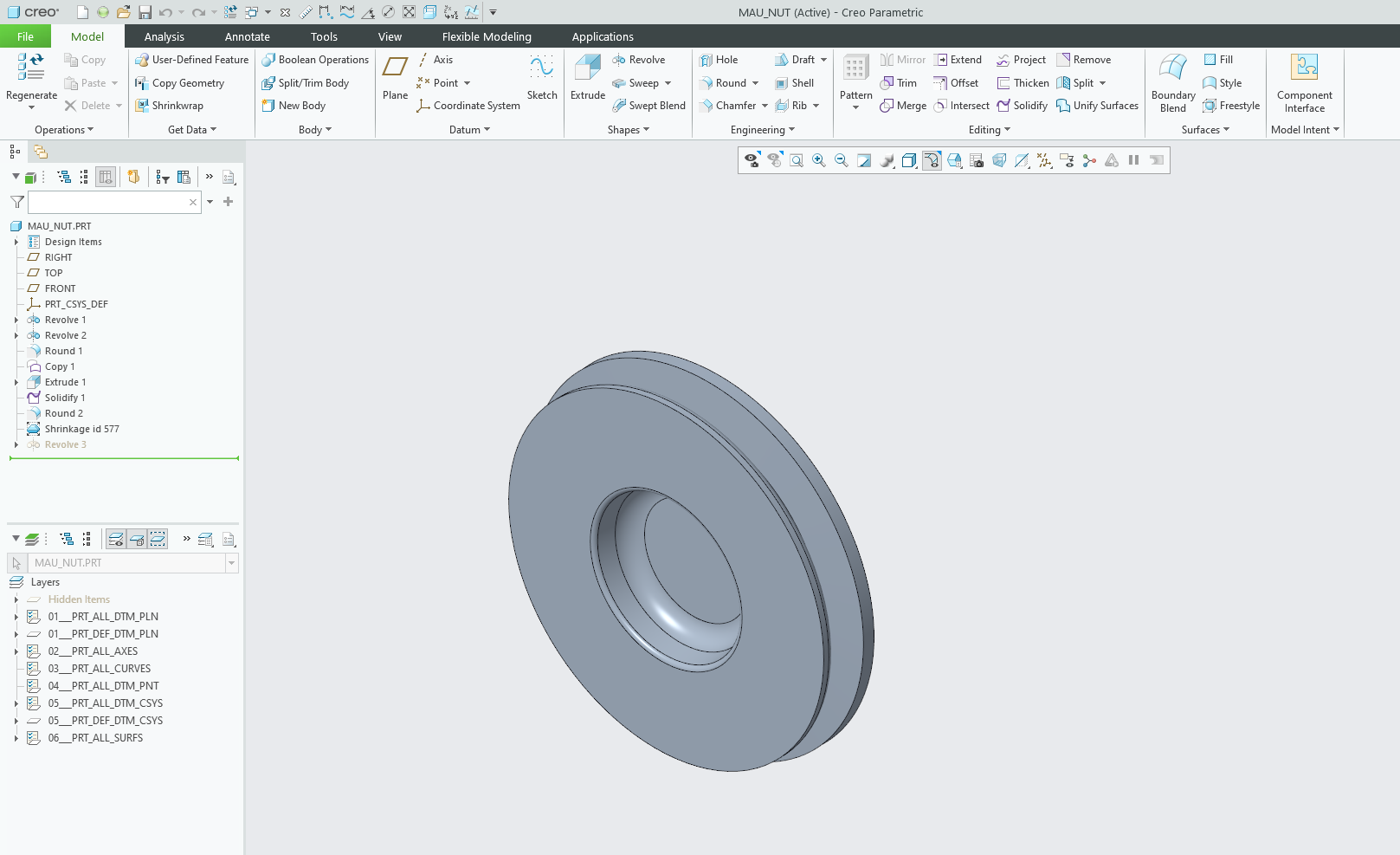Open the Round dropdown arrow

[x=756, y=83]
